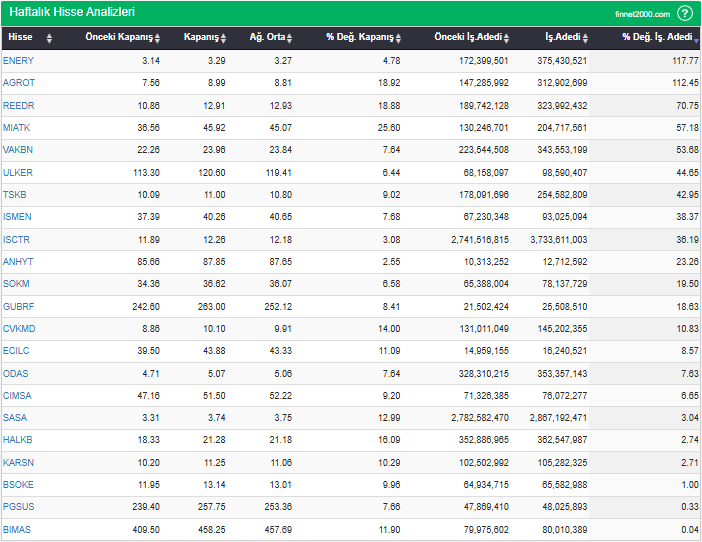Open the ENERY stock link

click(x=18, y=61)
